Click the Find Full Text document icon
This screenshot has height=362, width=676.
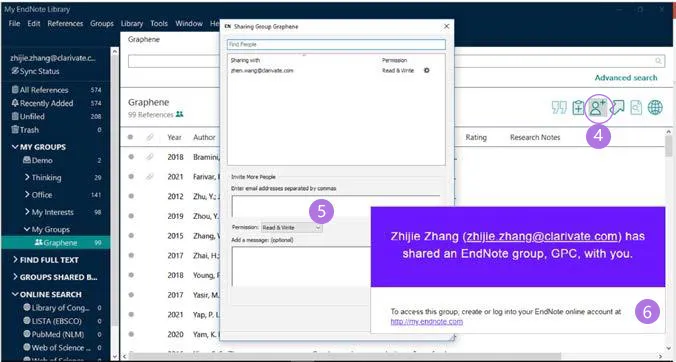(636, 108)
